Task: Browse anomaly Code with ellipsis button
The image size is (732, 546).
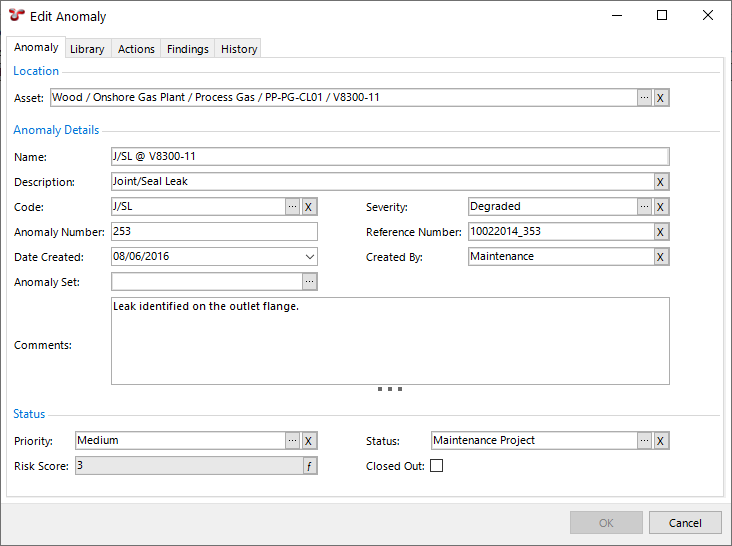Action: 292,207
